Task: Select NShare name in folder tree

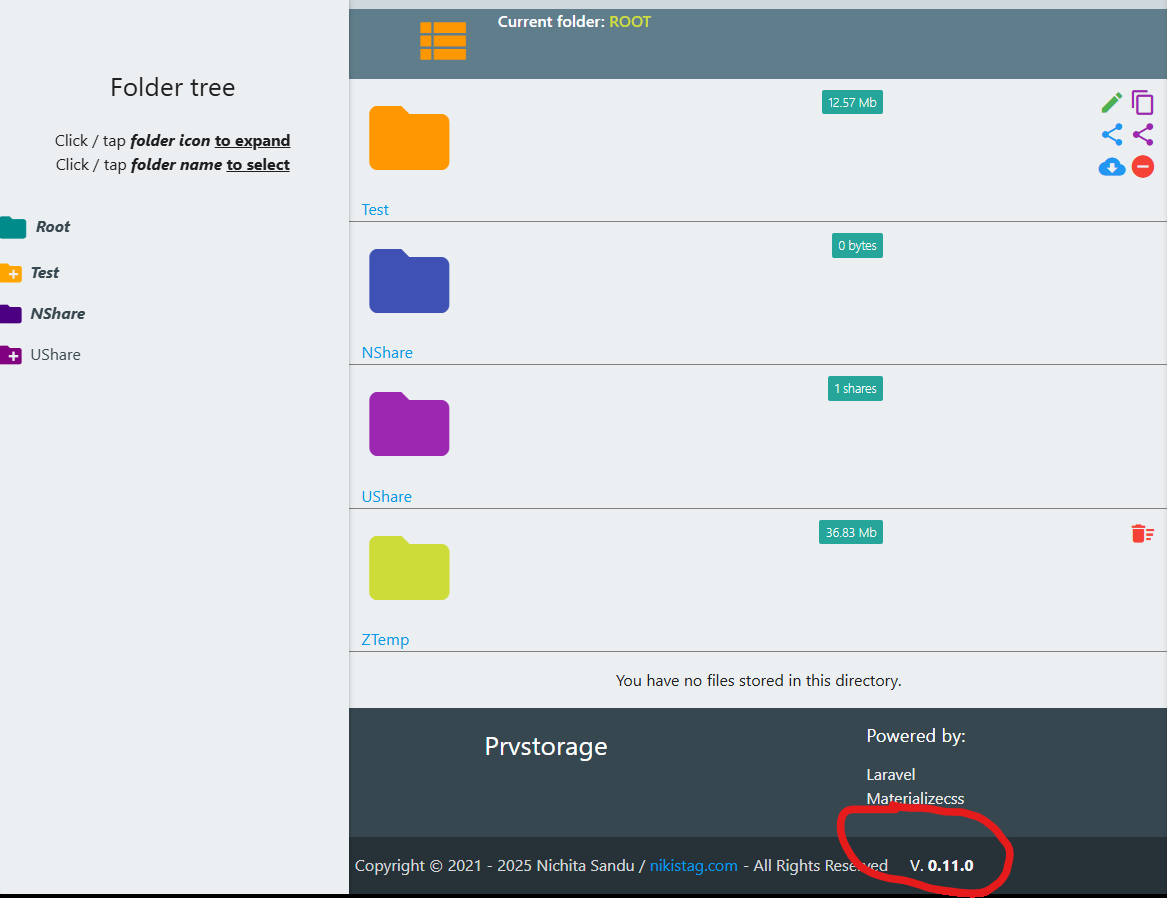Action: point(58,314)
